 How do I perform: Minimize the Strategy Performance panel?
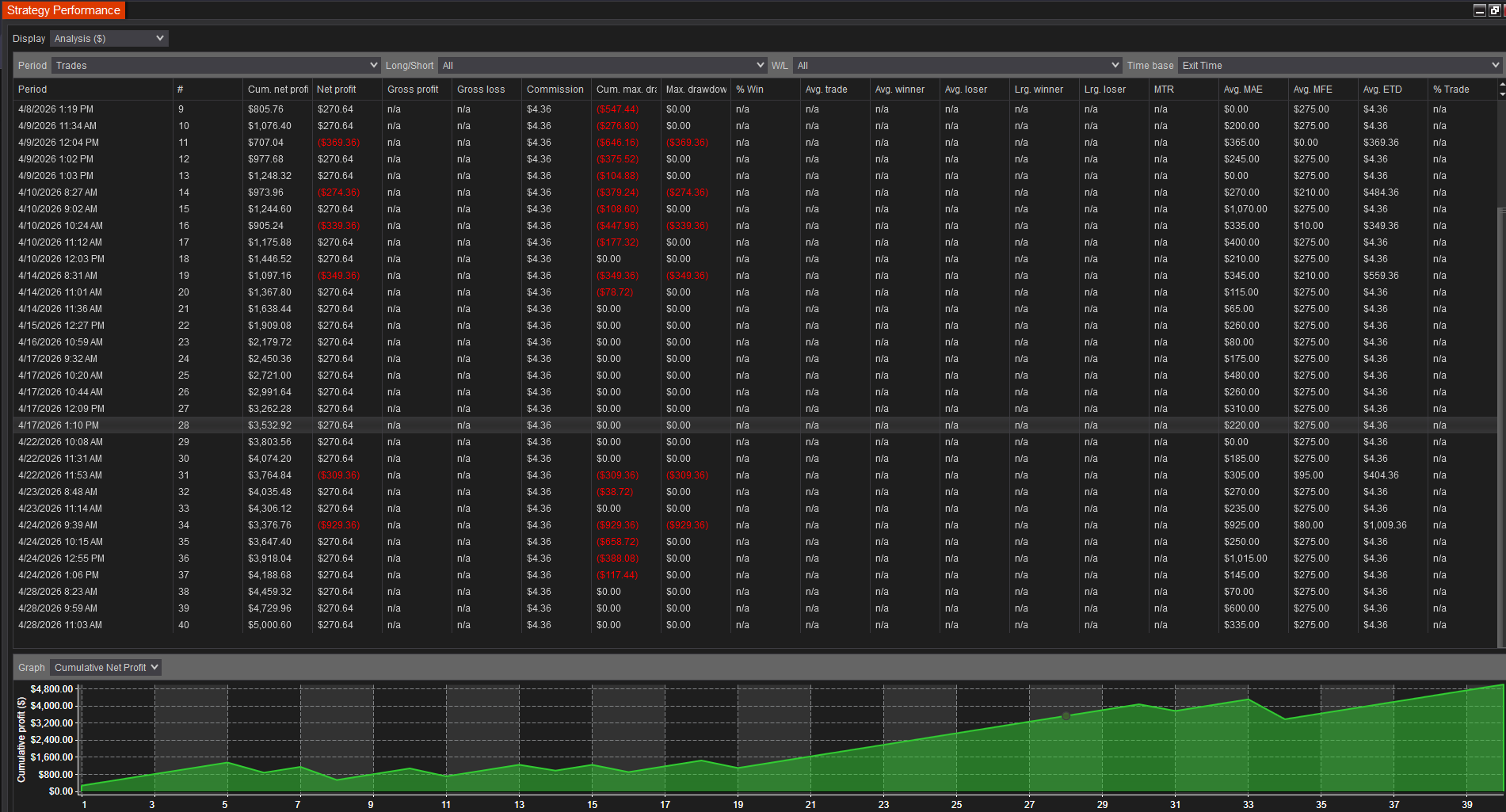[1479, 10]
